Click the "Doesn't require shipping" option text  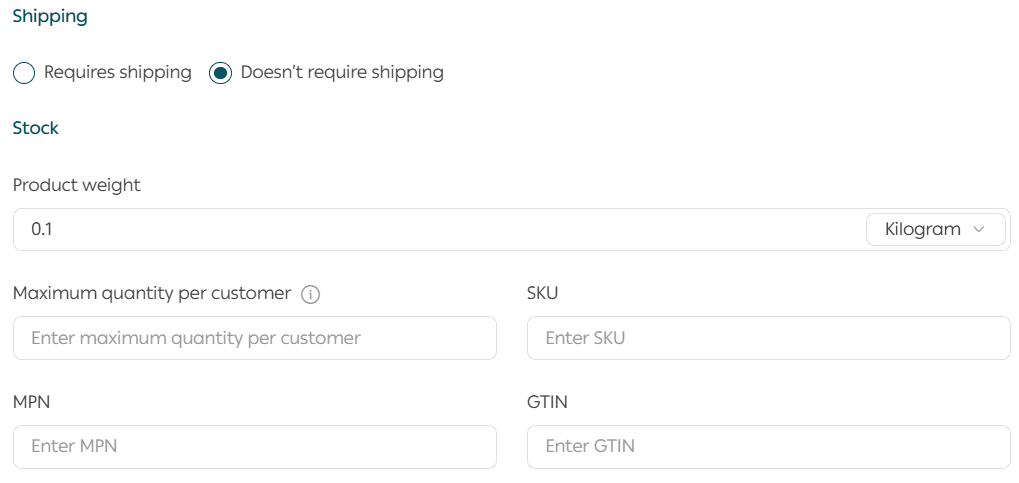coord(342,72)
